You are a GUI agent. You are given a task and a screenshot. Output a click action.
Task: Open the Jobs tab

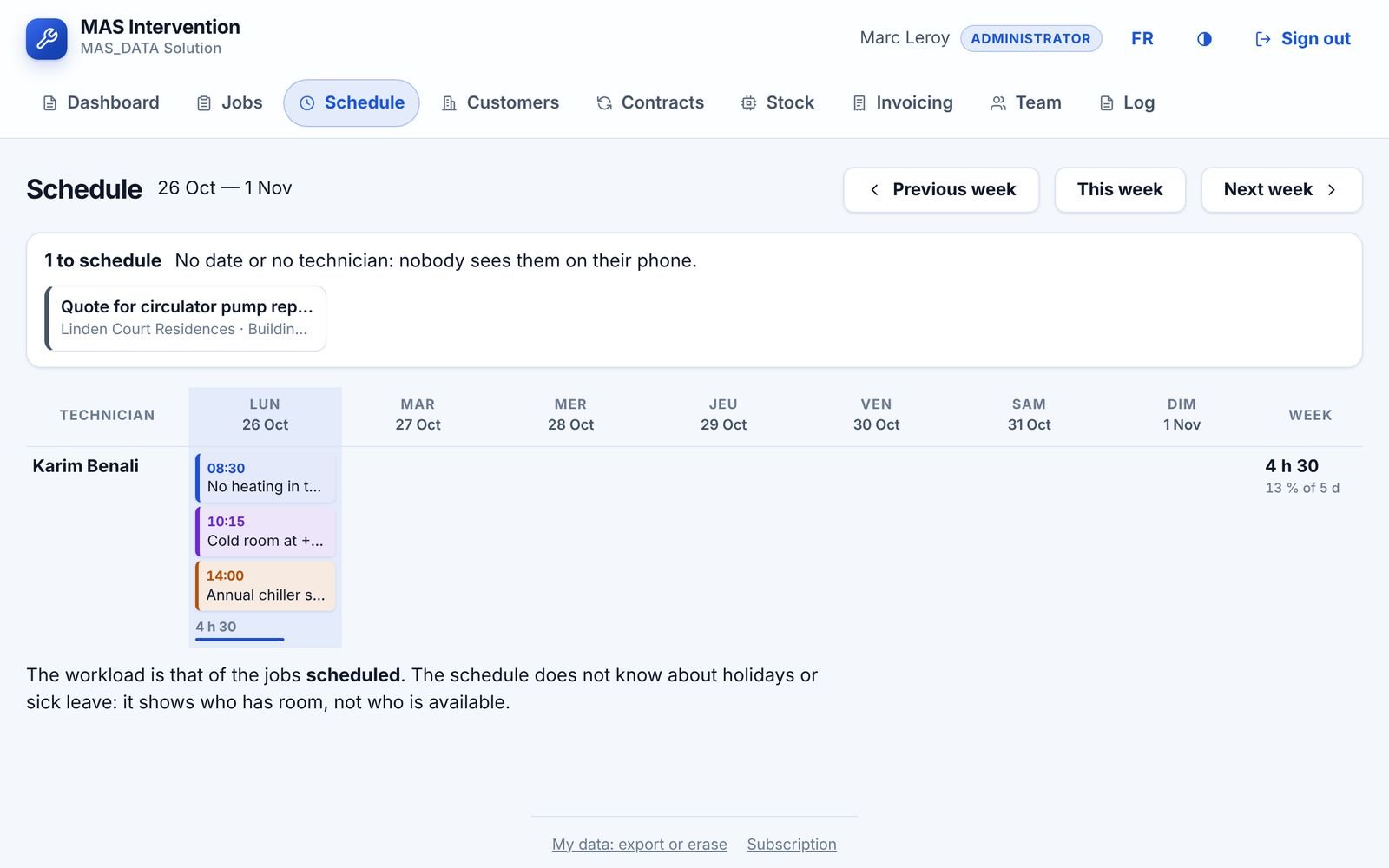point(229,102)
